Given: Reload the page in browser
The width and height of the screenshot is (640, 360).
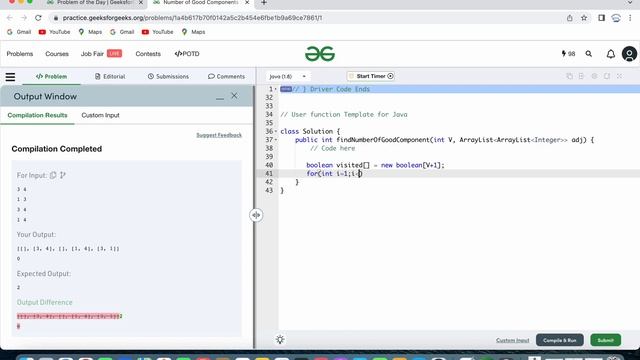Looking at the screenshot, I should pyautogui.click(x=38, y=18).
